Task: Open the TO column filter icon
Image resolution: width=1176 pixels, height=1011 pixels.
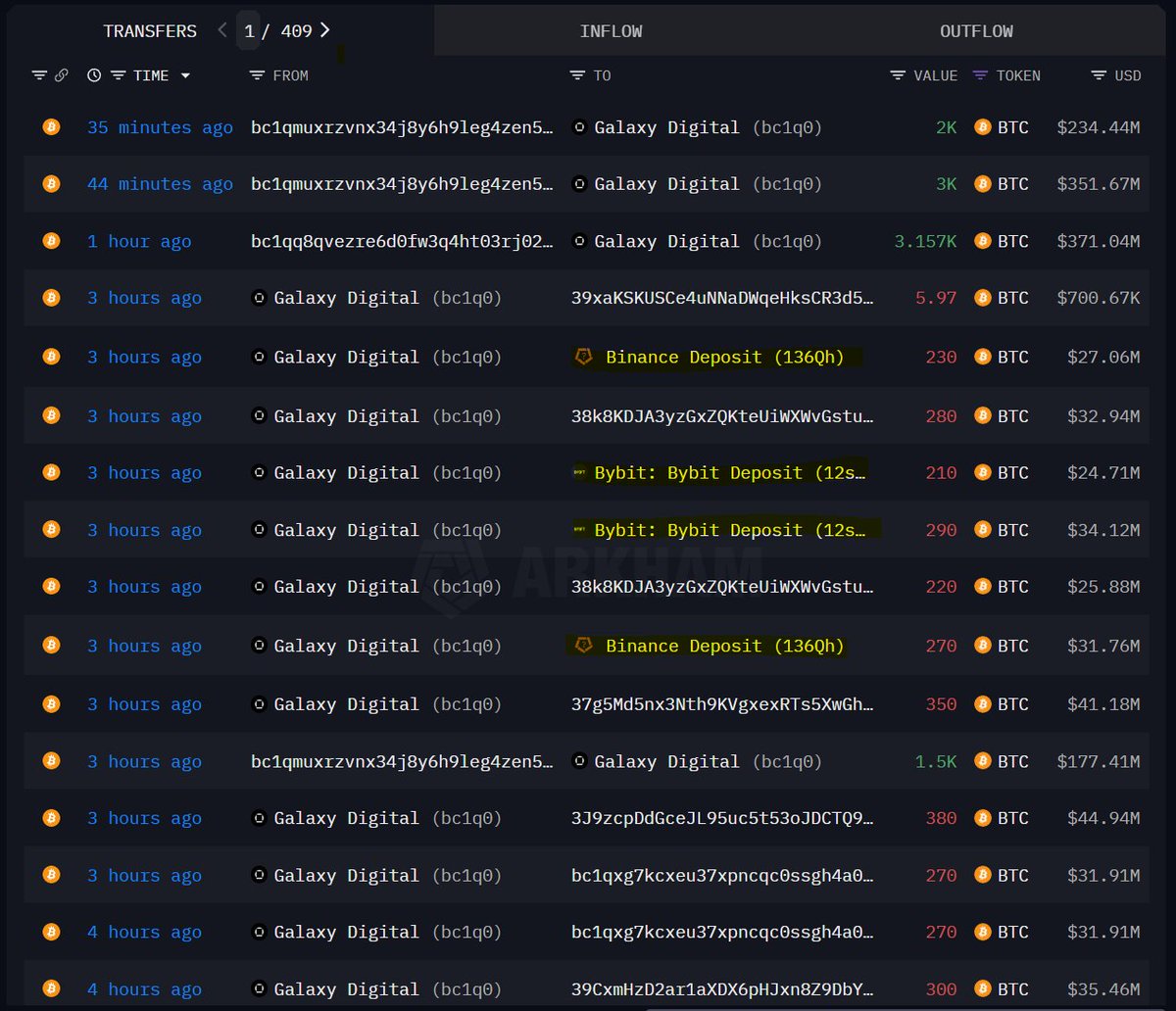Action: [x=577, y=75]
